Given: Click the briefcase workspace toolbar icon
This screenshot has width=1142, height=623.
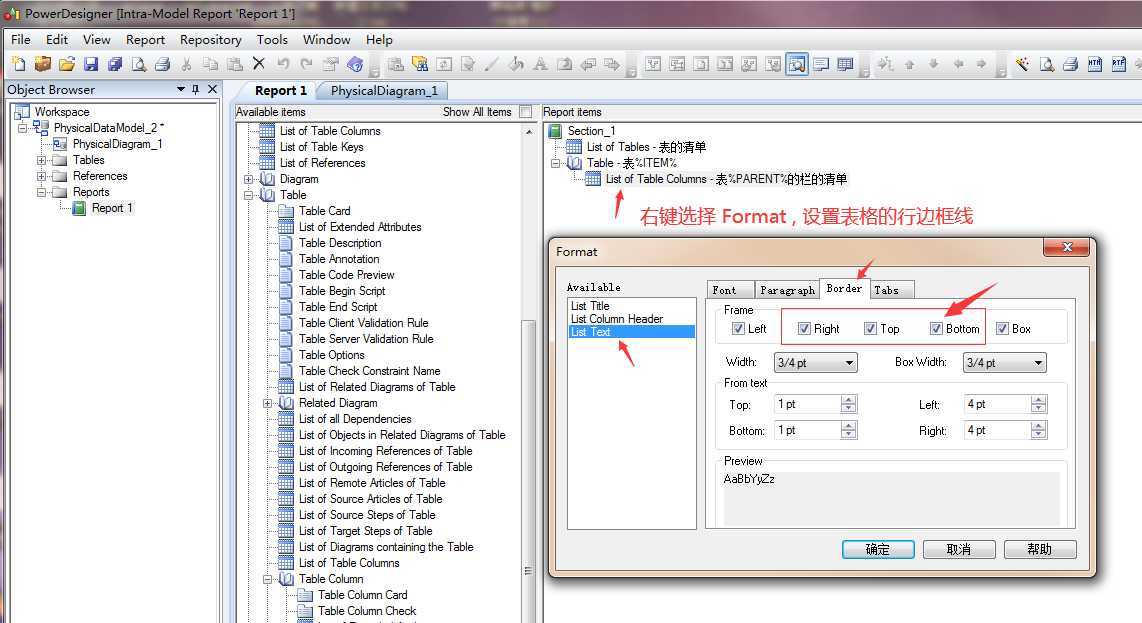Looking at the screenshot, I should click(42, 64).
